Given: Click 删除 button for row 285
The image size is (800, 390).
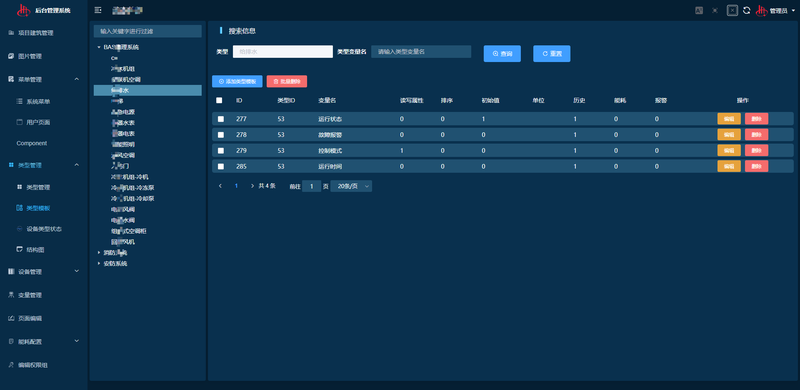Looking at the screenshot, I should pyautogui.click(x=757, y=166).
